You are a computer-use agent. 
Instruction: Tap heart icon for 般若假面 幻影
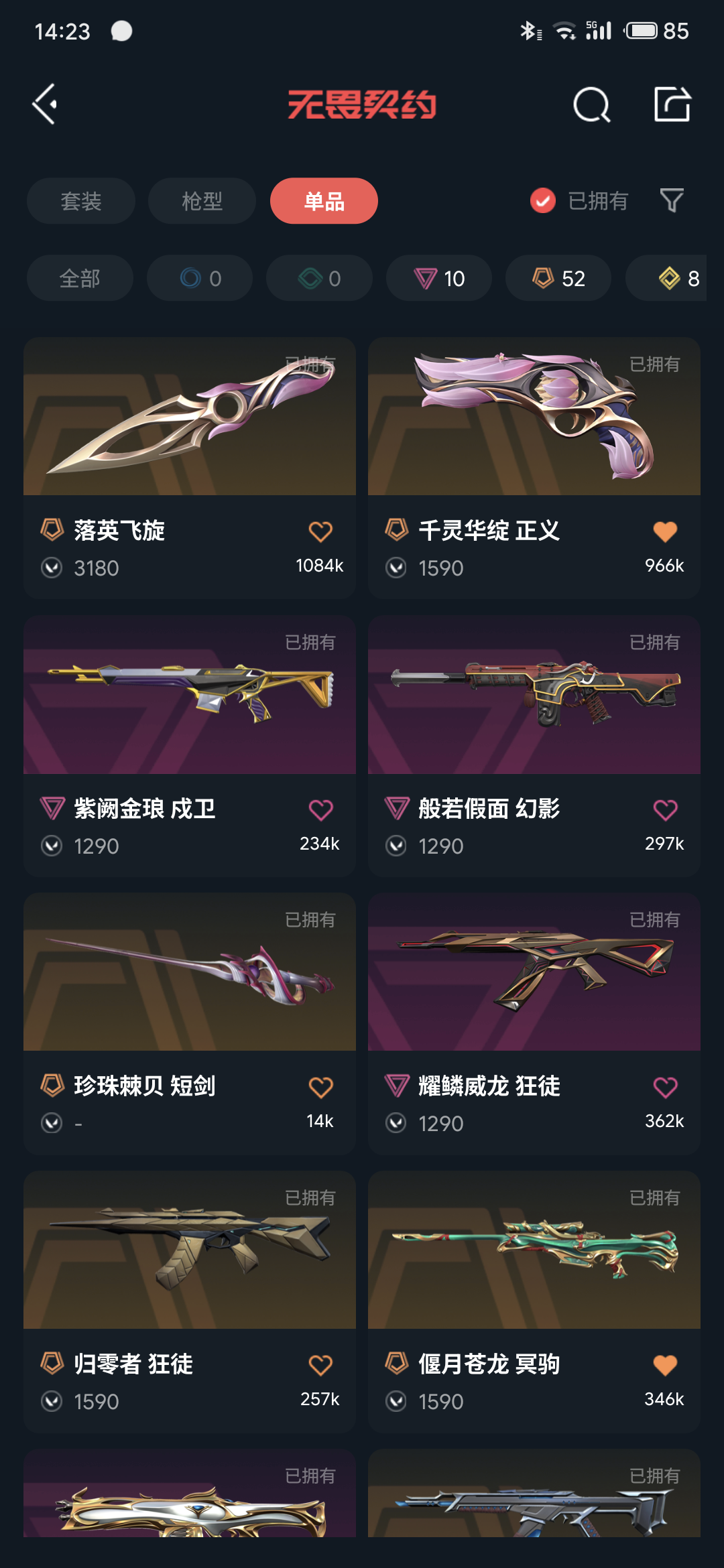click(665, 809)
